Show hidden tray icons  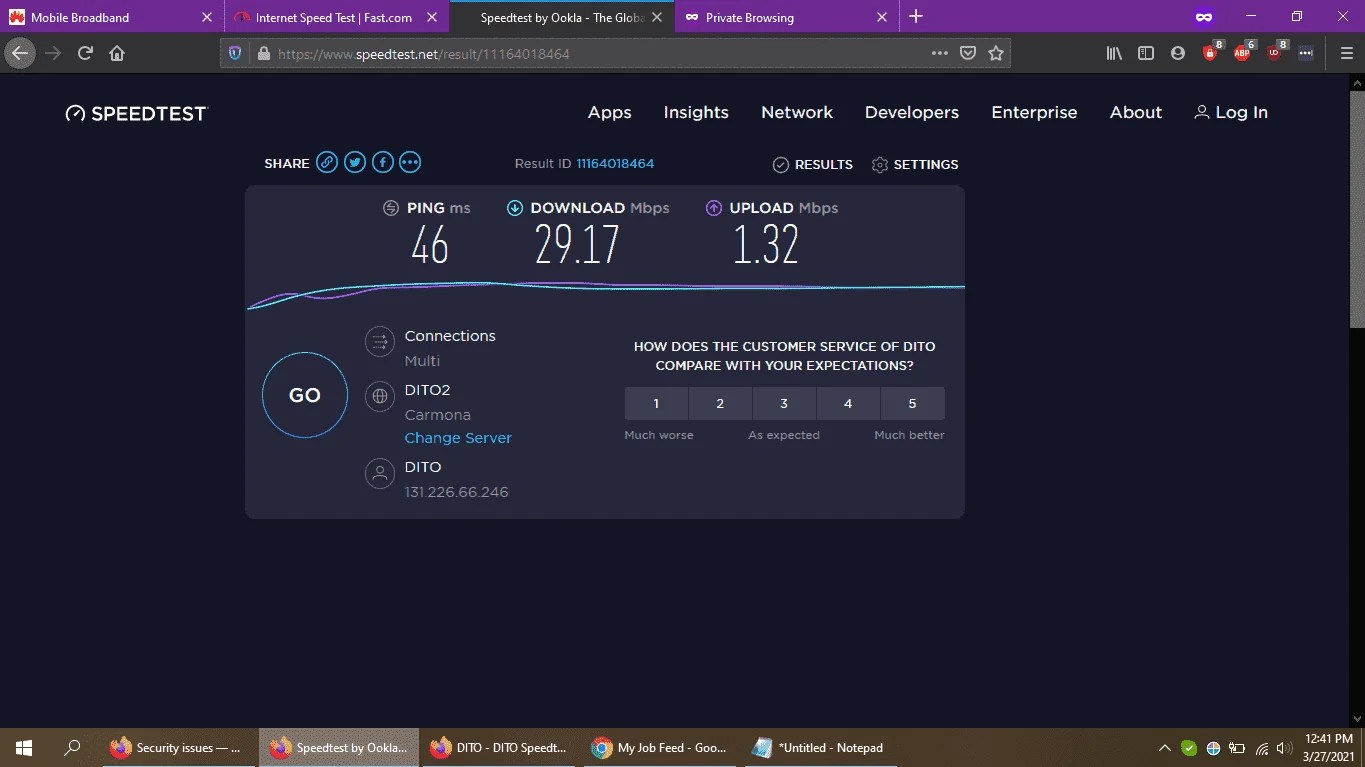[1165, 748]
